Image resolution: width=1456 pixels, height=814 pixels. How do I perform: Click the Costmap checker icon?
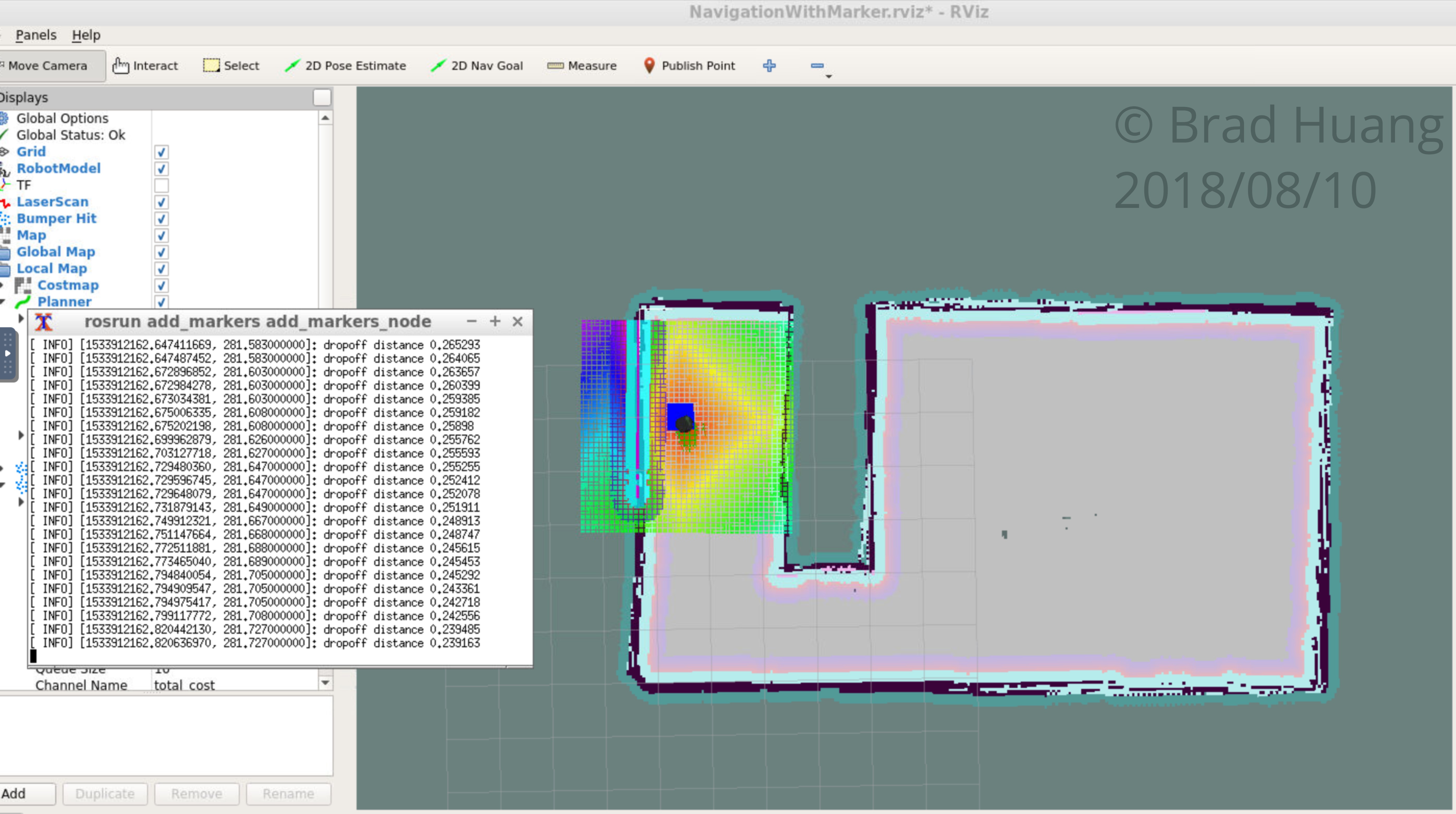point(23,286)
